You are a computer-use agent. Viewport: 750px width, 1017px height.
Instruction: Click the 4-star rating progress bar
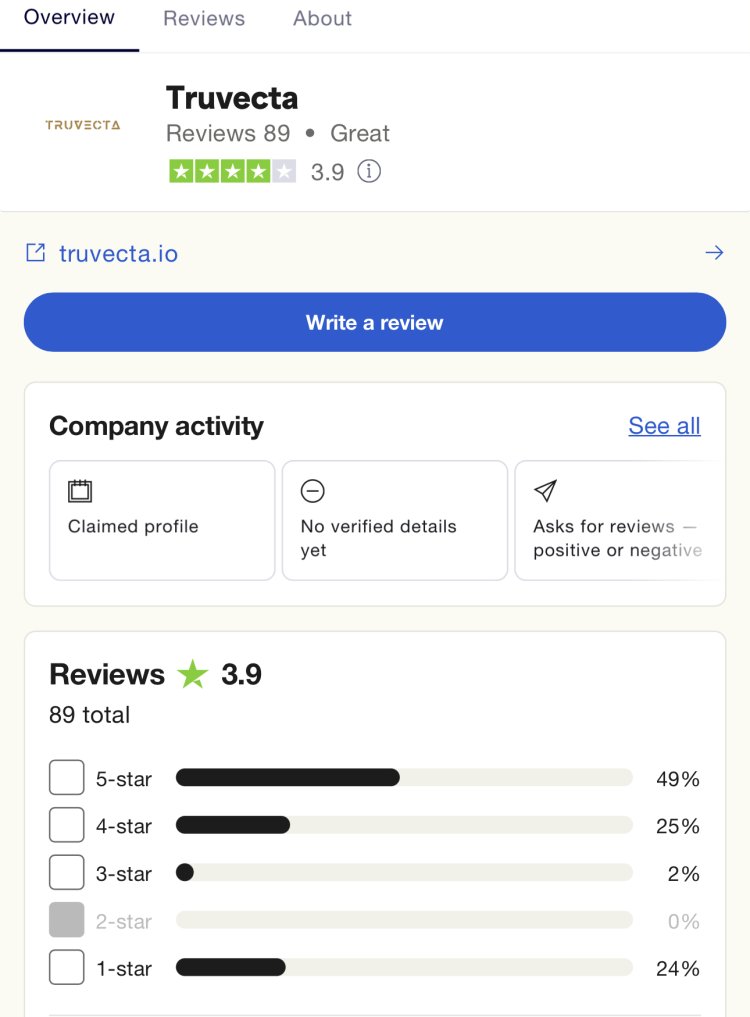(x=404, y=824)
